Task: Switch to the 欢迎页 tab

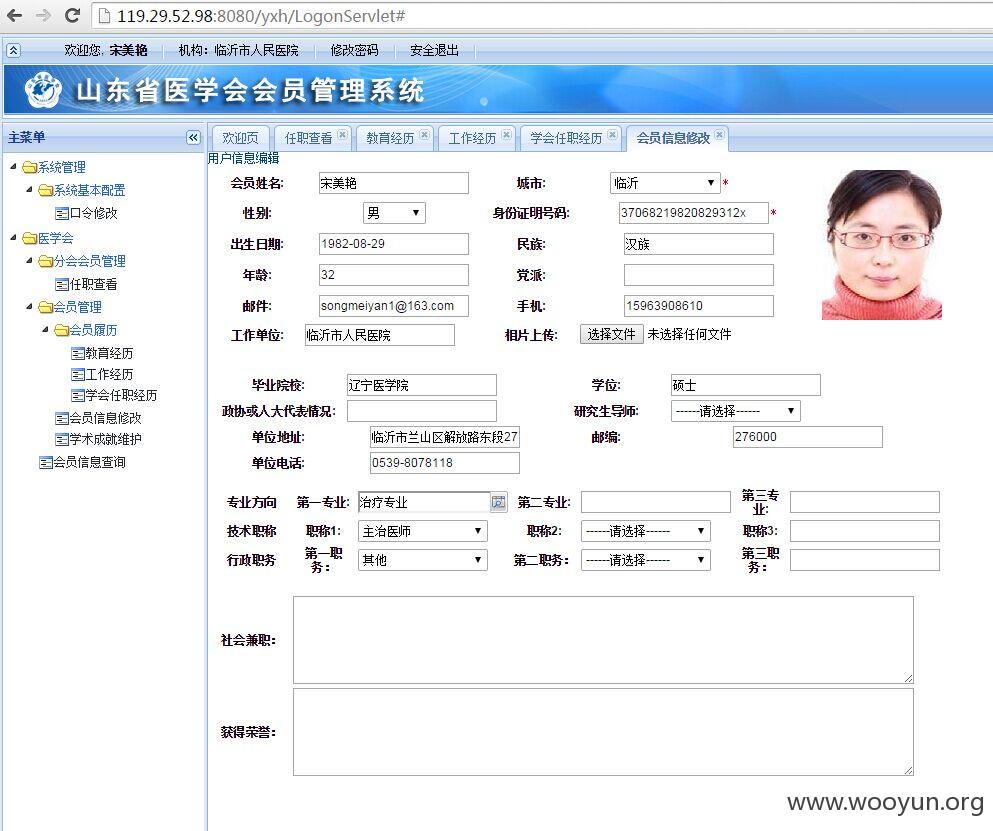Action: point(240,138)
